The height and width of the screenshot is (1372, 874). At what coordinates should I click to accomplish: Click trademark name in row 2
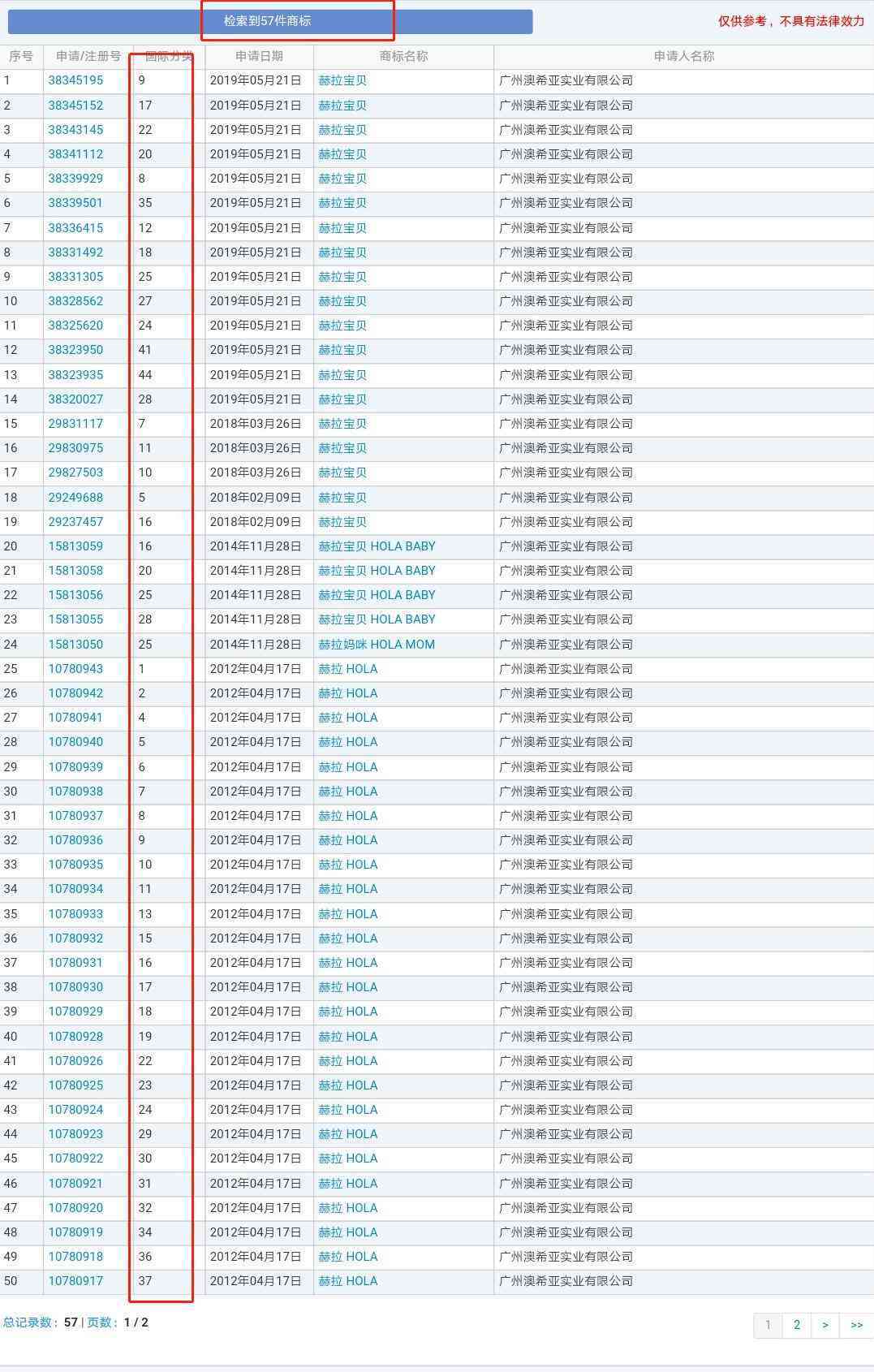(342, 106)
